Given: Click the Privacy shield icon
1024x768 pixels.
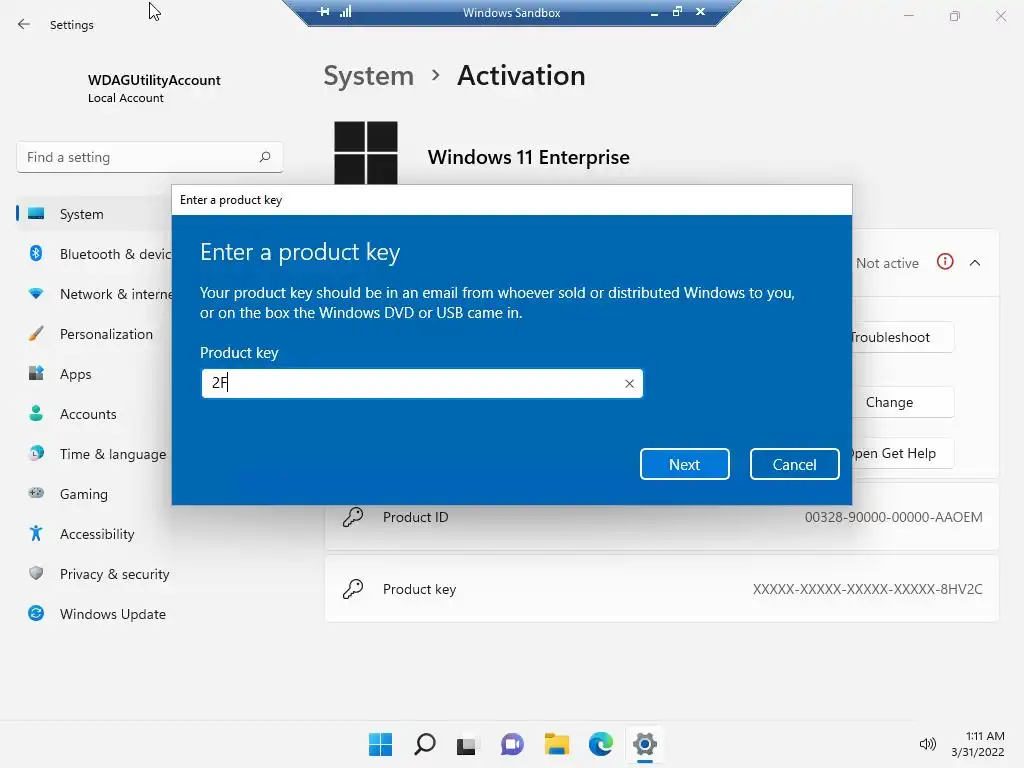Looking at the screenshot, I should [x=36, y=573].
